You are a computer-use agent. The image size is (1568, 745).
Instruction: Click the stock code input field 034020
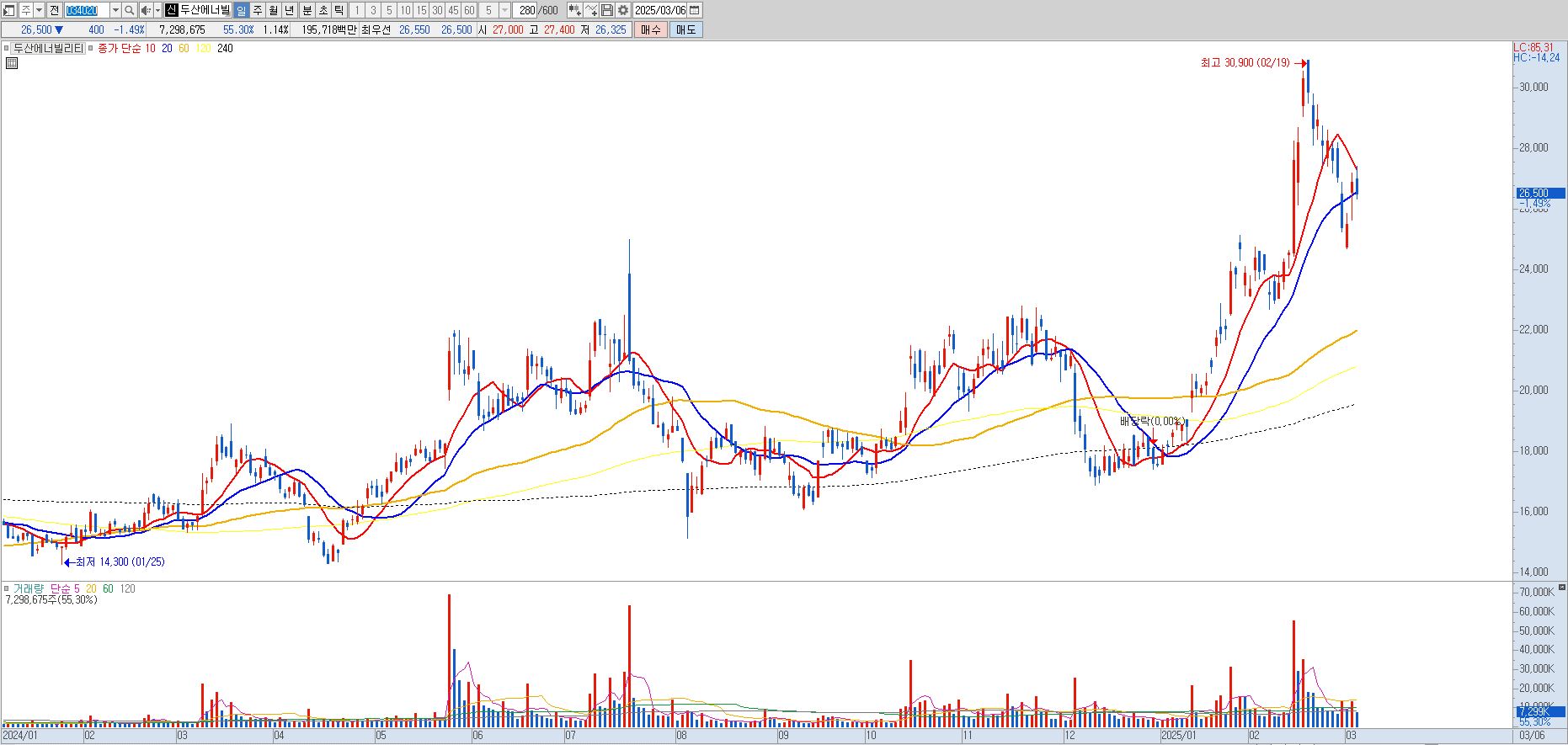pos(87,10)
